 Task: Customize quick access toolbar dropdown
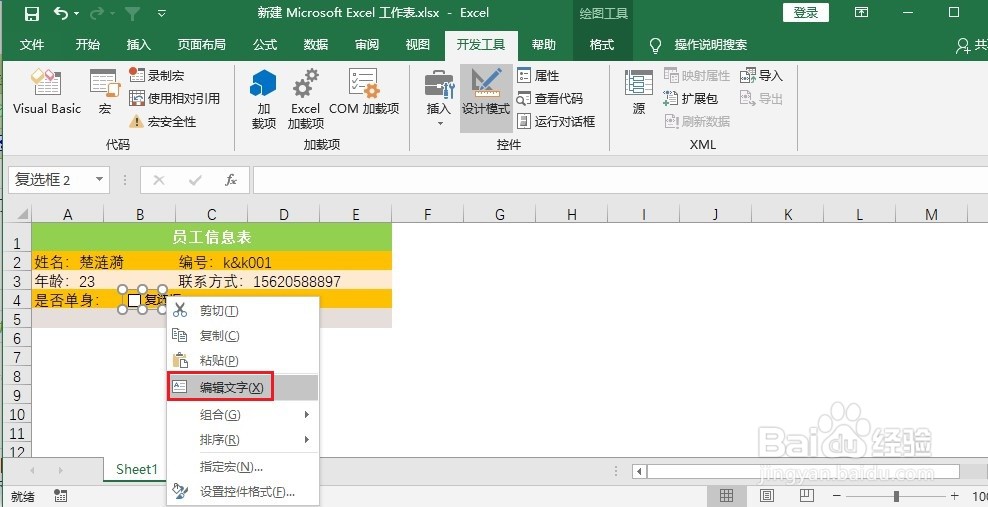pos(162,13)
